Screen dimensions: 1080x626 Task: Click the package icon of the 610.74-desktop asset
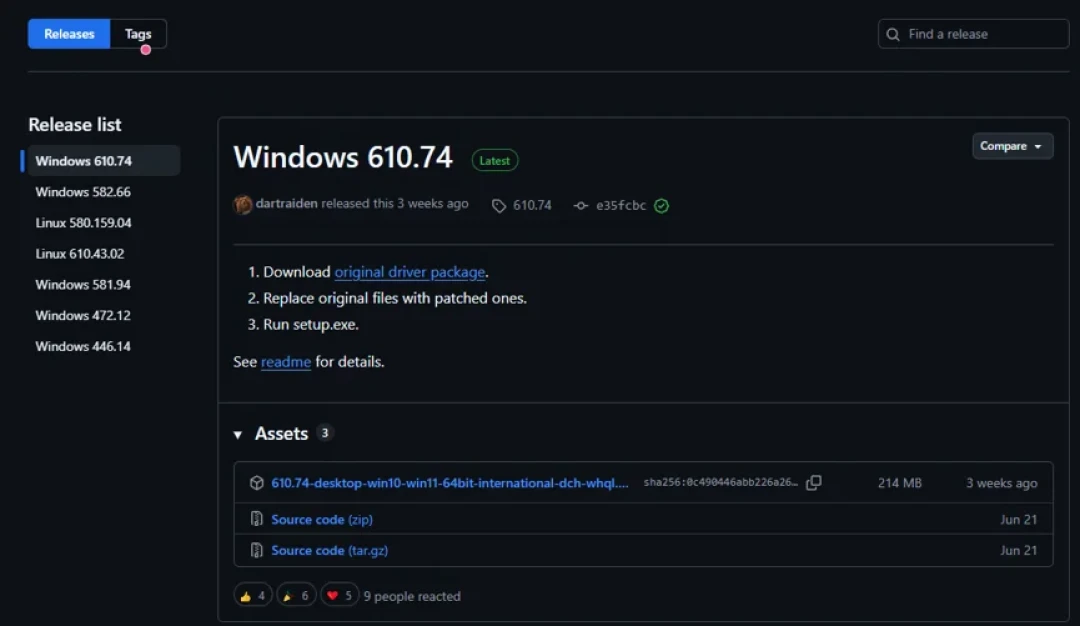[256, 483]
